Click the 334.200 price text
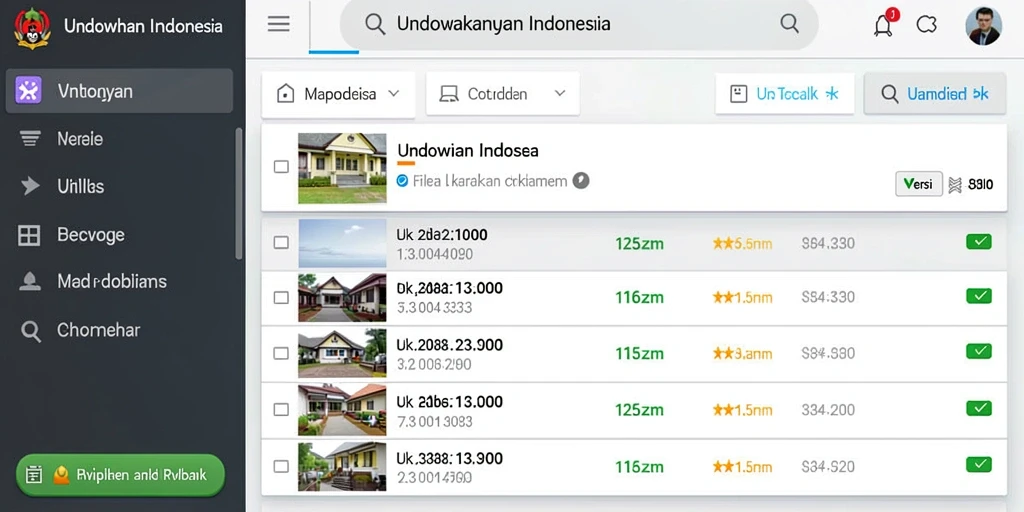The height and width of the screenshot is (512, 1024). (x=828, y=410)
